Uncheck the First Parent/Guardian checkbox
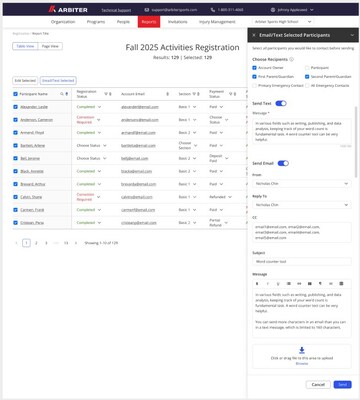 click(x=254, y=77)
